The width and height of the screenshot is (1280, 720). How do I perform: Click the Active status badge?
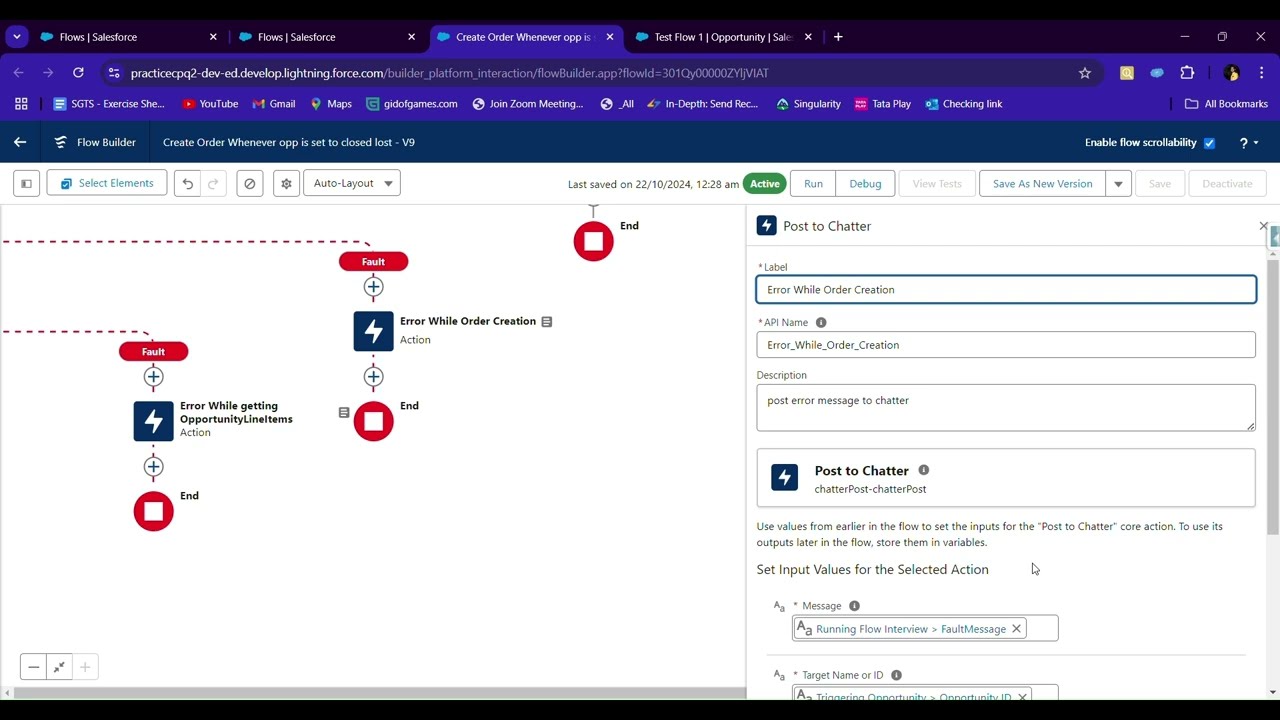click(765, 184)
